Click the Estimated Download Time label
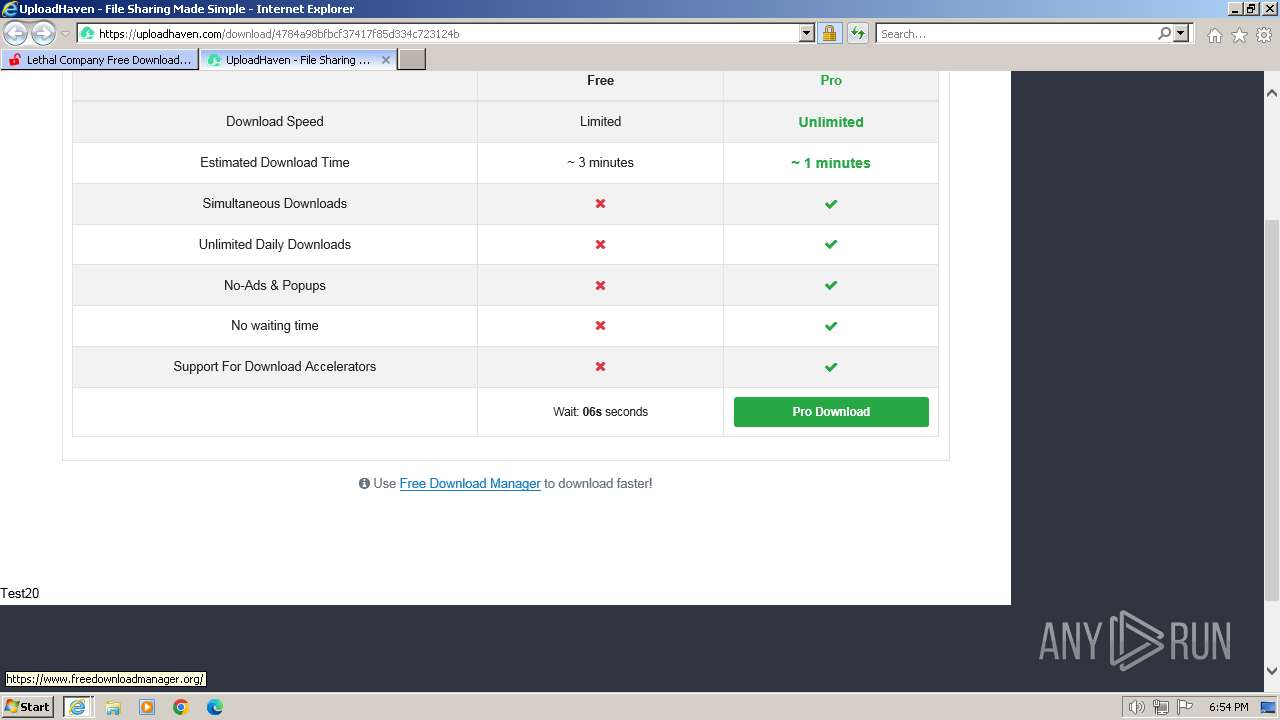This screenshot has width=1280, height=720. point(275,162)
